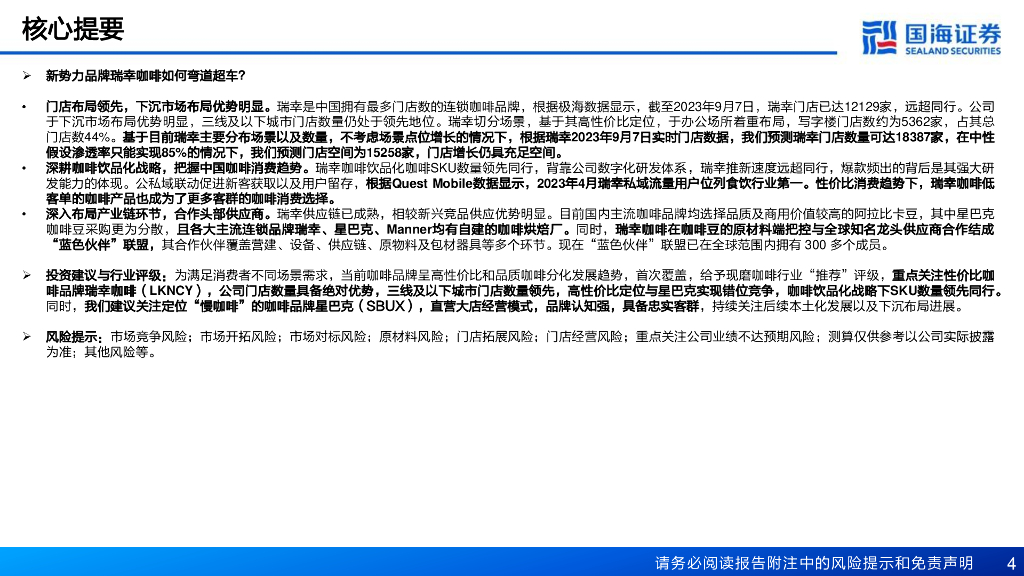Click the text 为准;其他风险等。

pyautogui.click(x=102, y=353)
